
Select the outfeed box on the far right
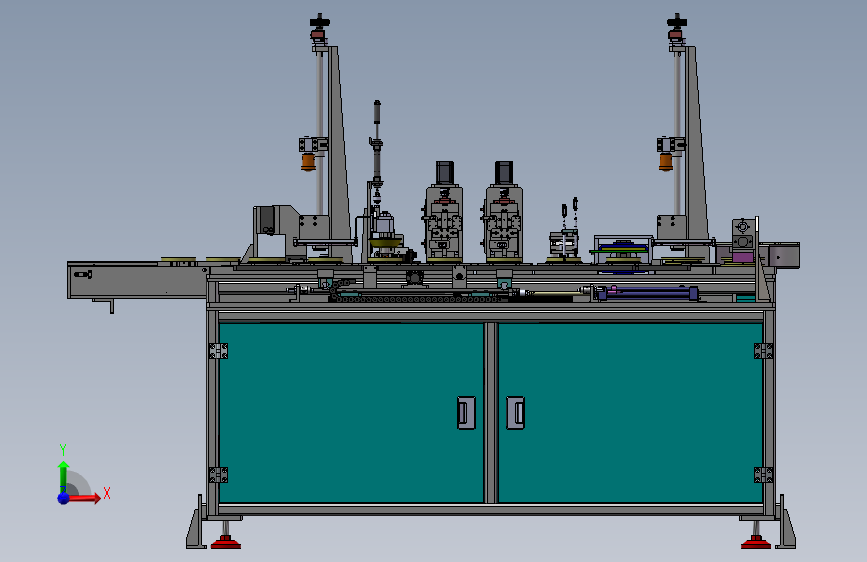click(784, 256)
